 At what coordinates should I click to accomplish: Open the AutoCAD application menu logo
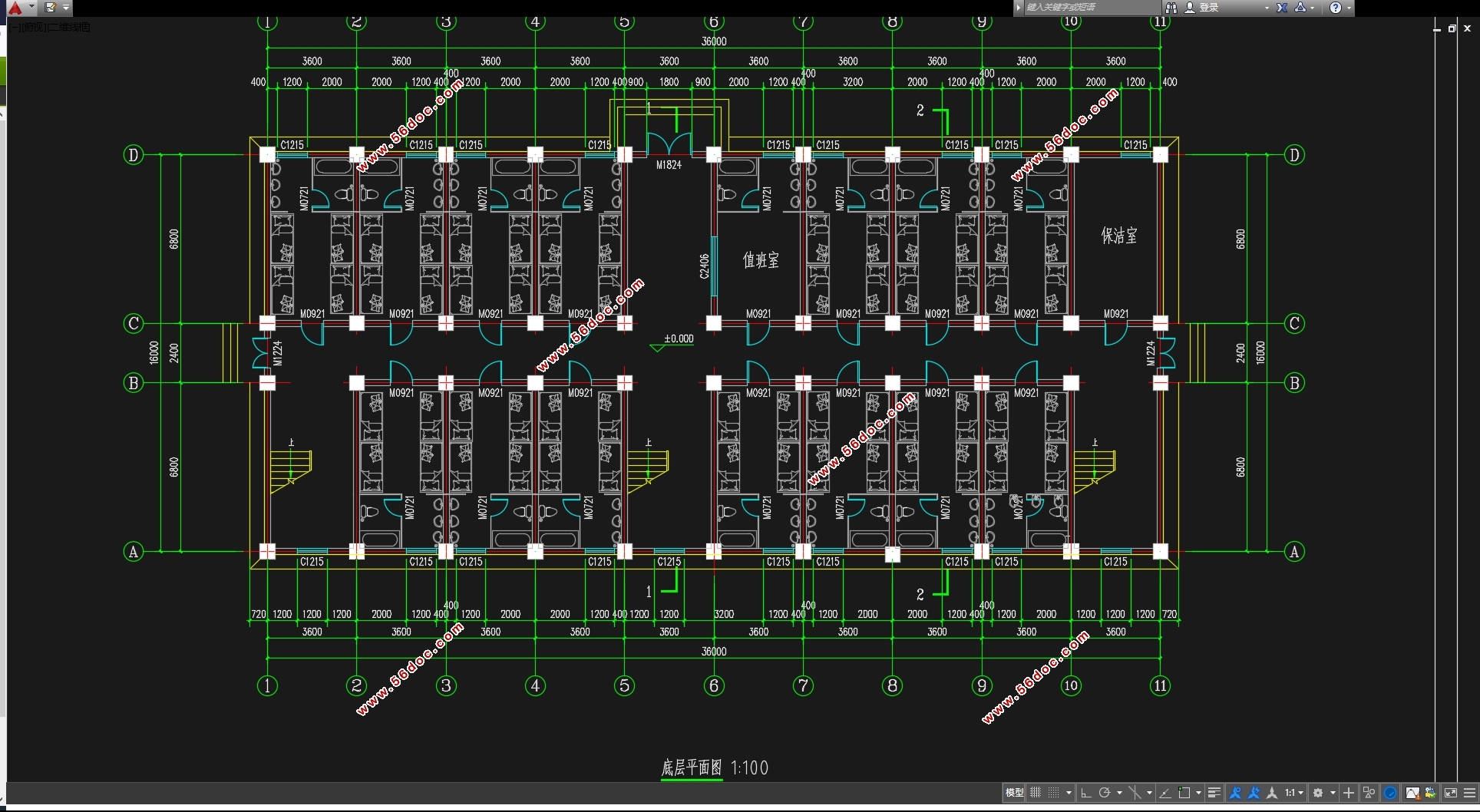tap(15, 8)
